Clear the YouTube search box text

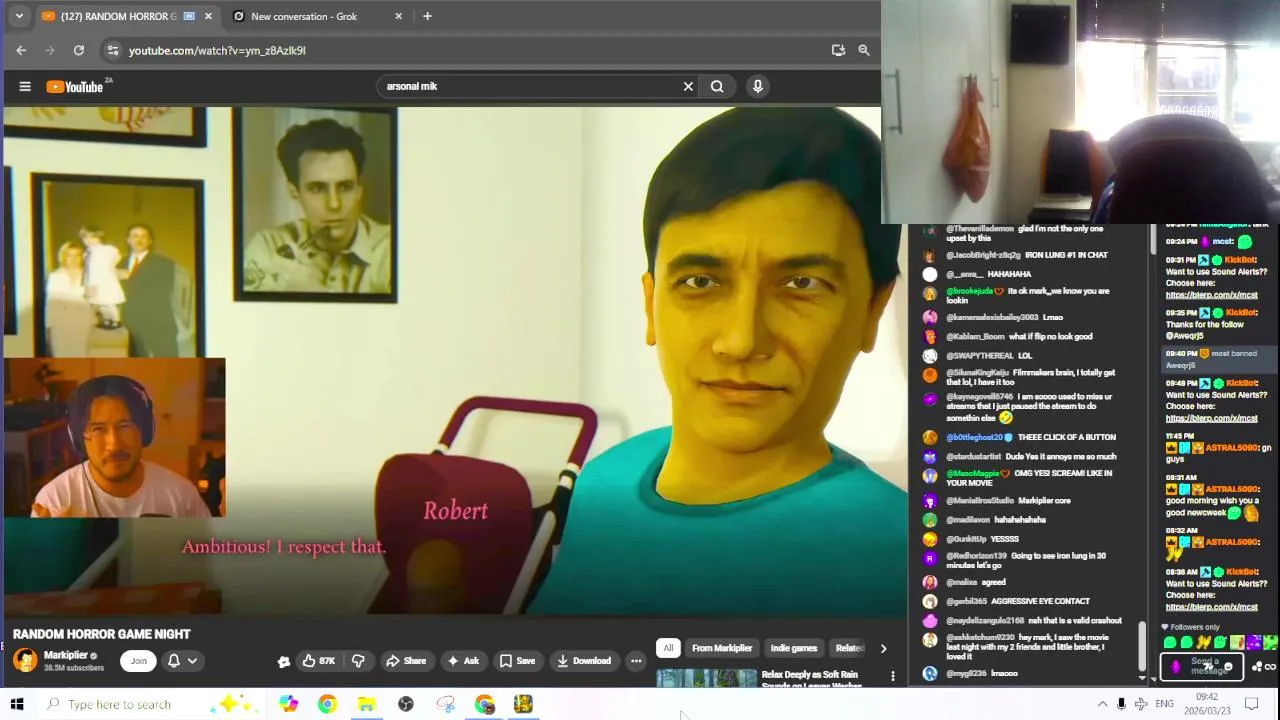click(688, 86)
